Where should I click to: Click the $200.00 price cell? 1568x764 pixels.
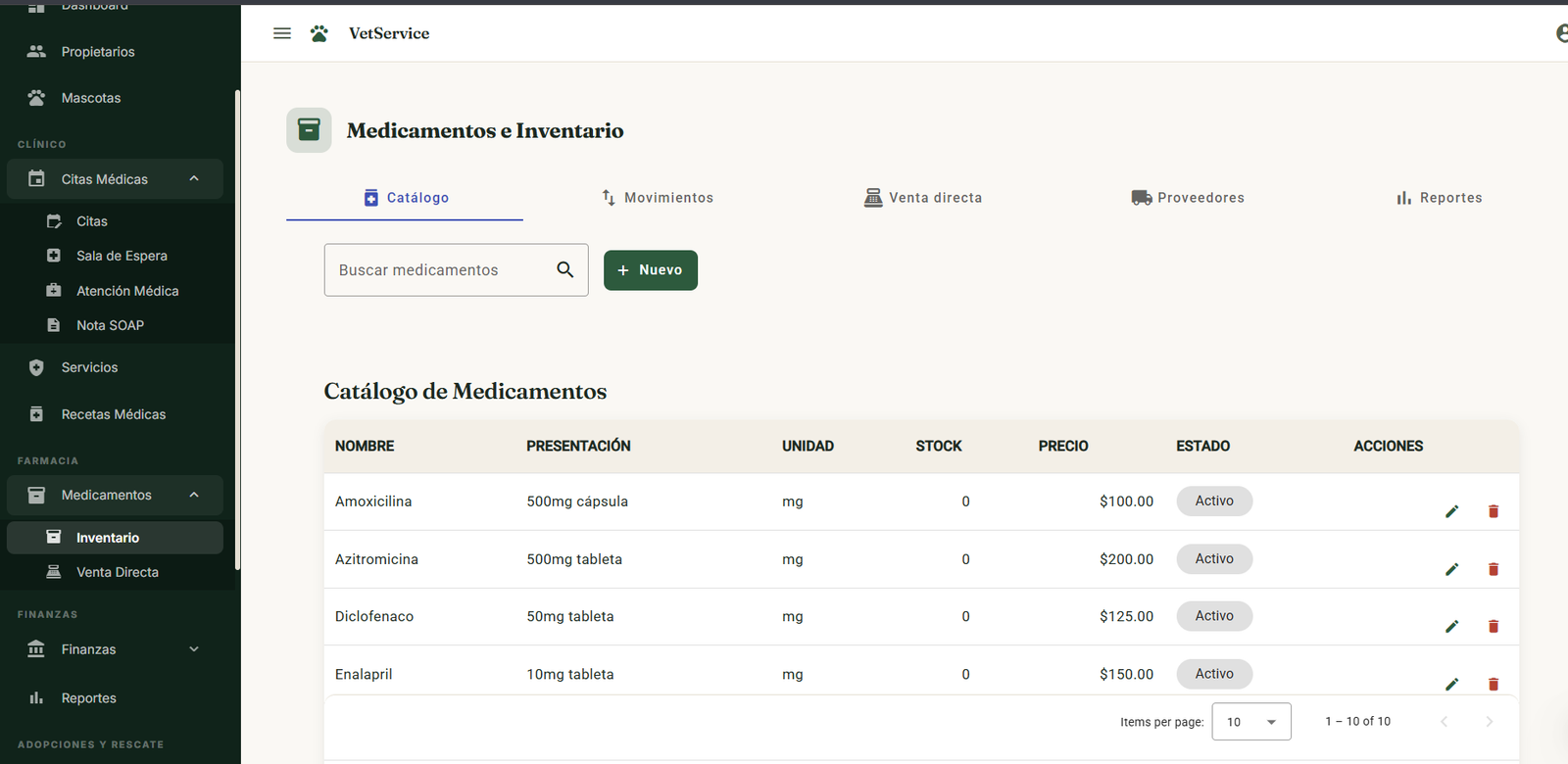coord(1126,559)
